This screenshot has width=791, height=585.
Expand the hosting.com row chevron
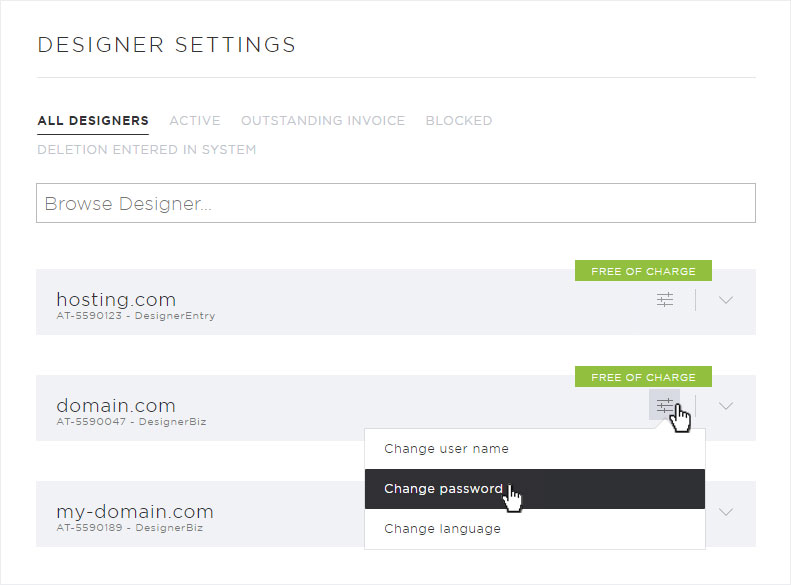coord(725,300)
